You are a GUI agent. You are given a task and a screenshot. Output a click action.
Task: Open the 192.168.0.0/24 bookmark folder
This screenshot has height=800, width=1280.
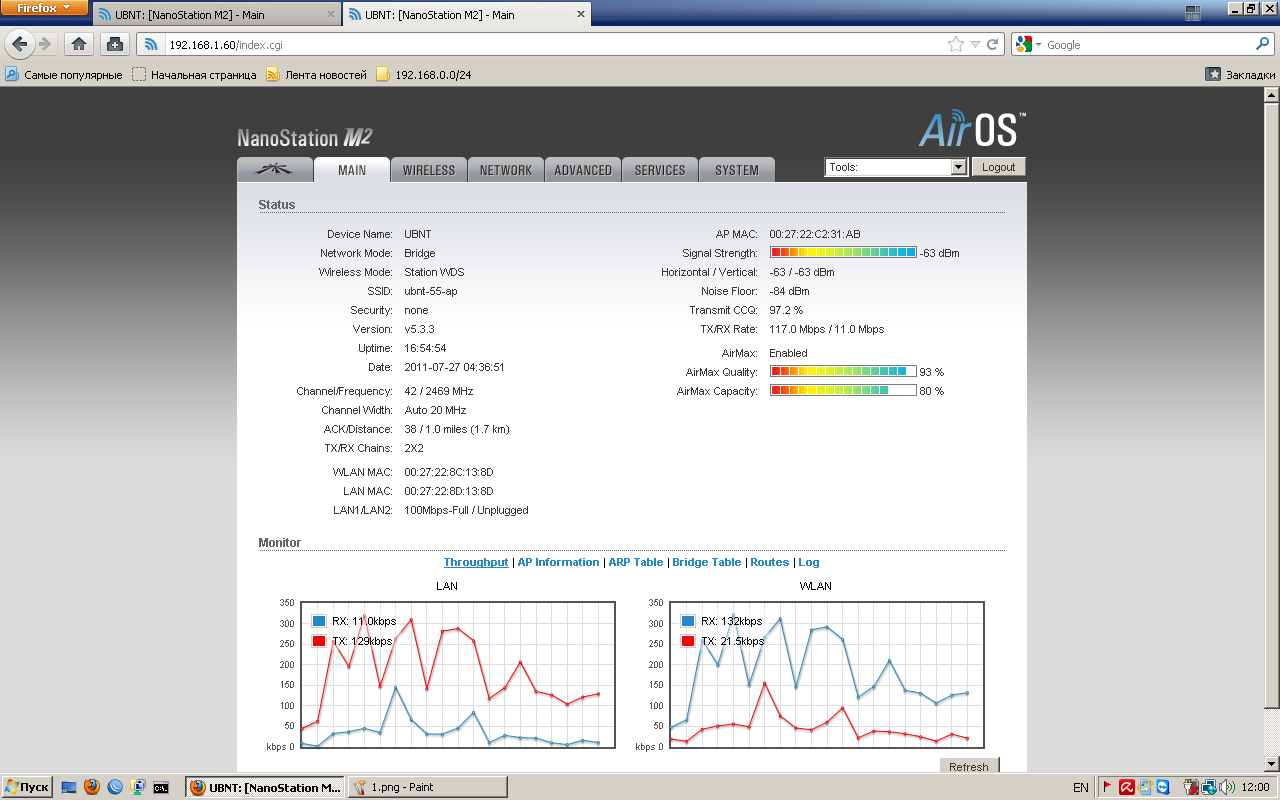[x=423, y=75]
